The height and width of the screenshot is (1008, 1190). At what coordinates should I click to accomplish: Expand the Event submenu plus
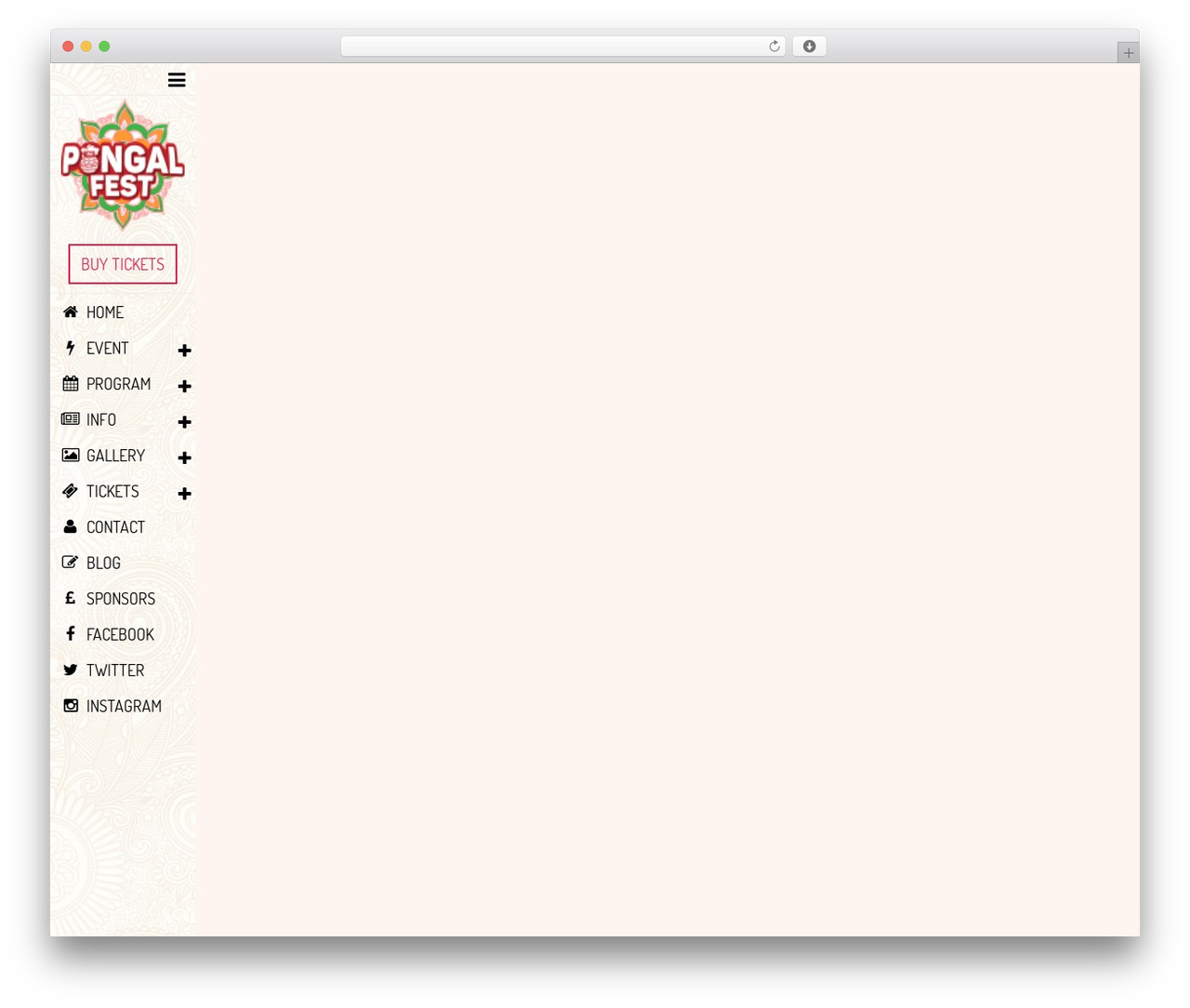(184, 351)
